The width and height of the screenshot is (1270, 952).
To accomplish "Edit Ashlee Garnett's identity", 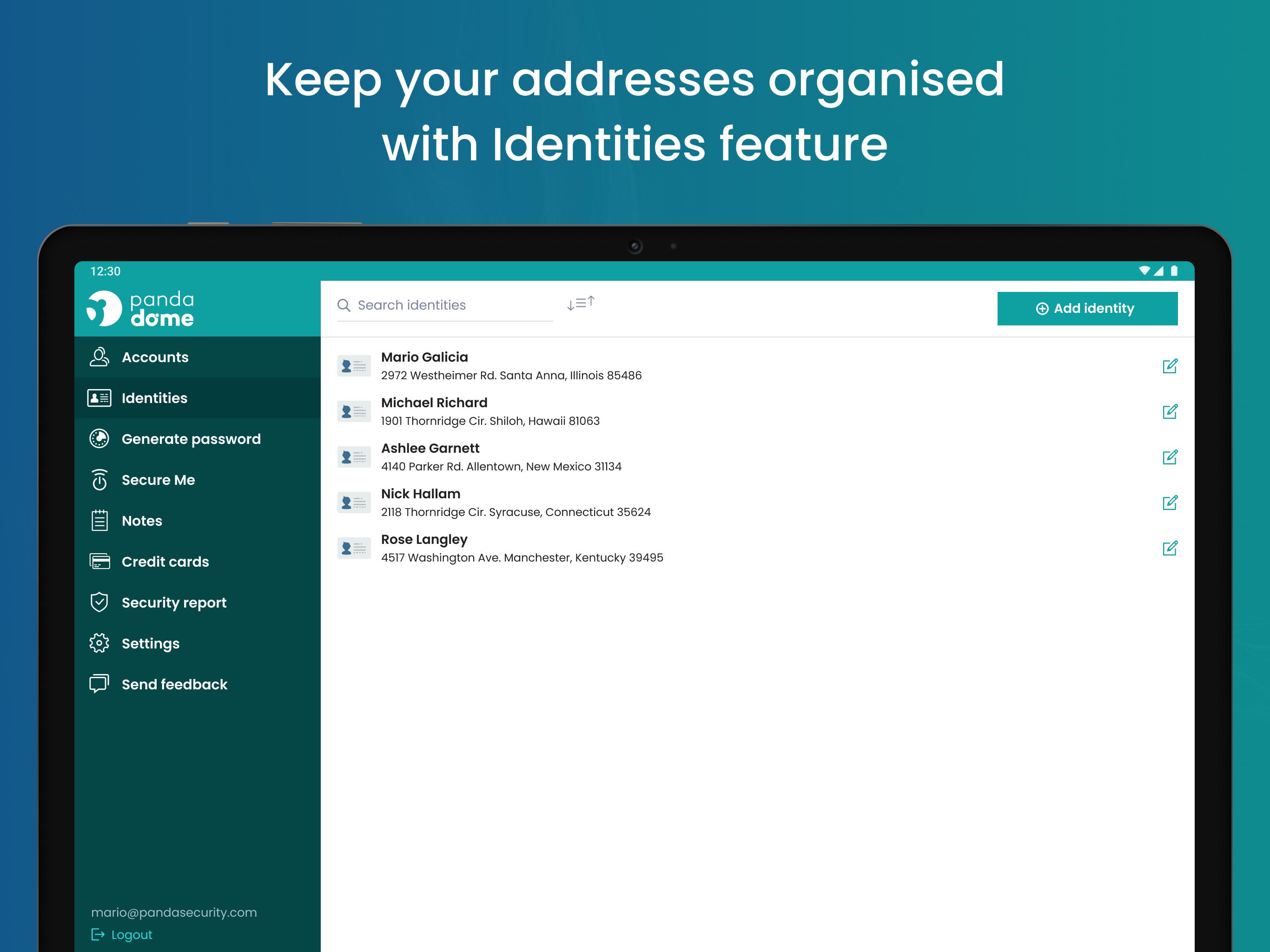I will click(1170, 457).
